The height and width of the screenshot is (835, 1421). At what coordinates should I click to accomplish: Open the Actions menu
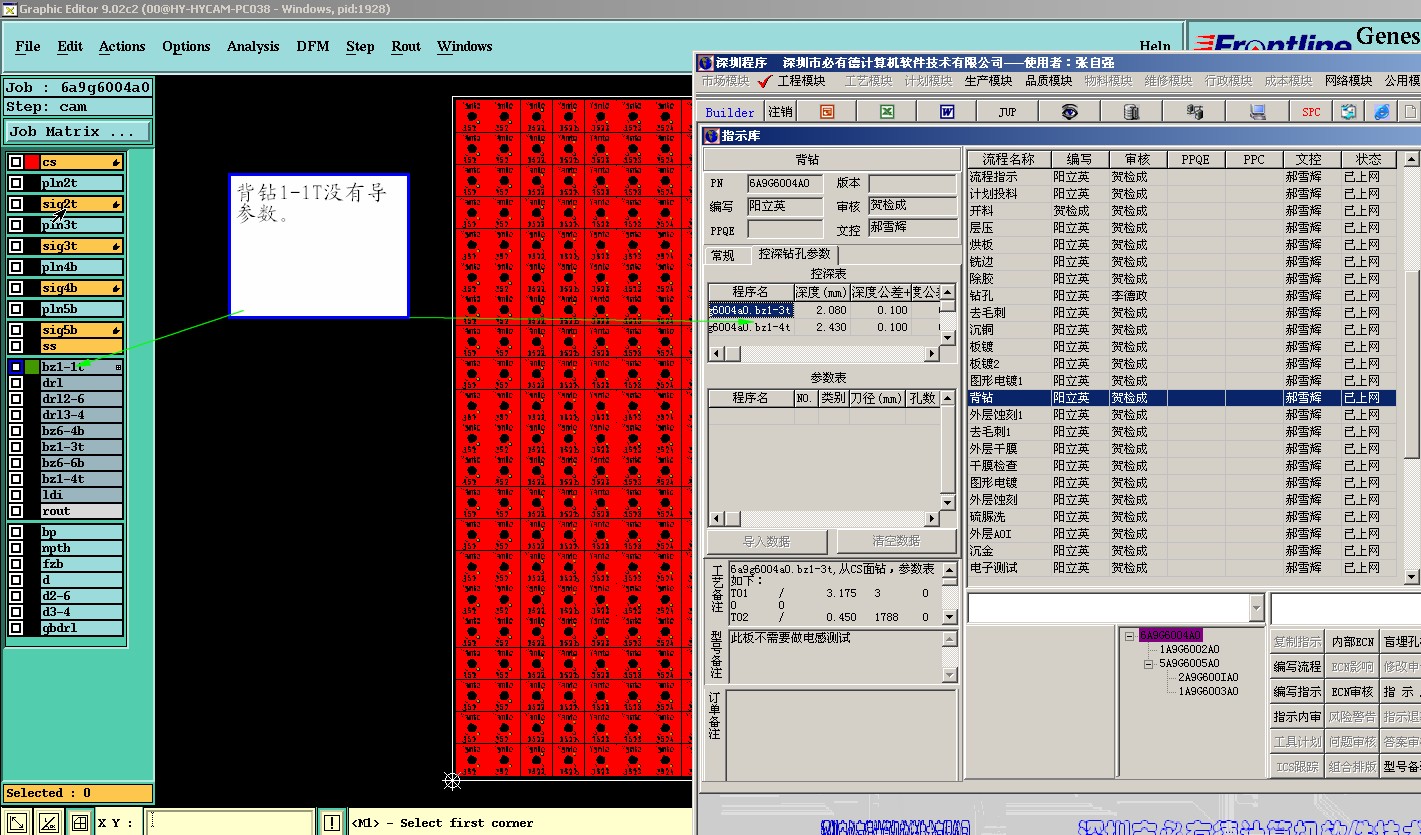(x=122, y=46)
